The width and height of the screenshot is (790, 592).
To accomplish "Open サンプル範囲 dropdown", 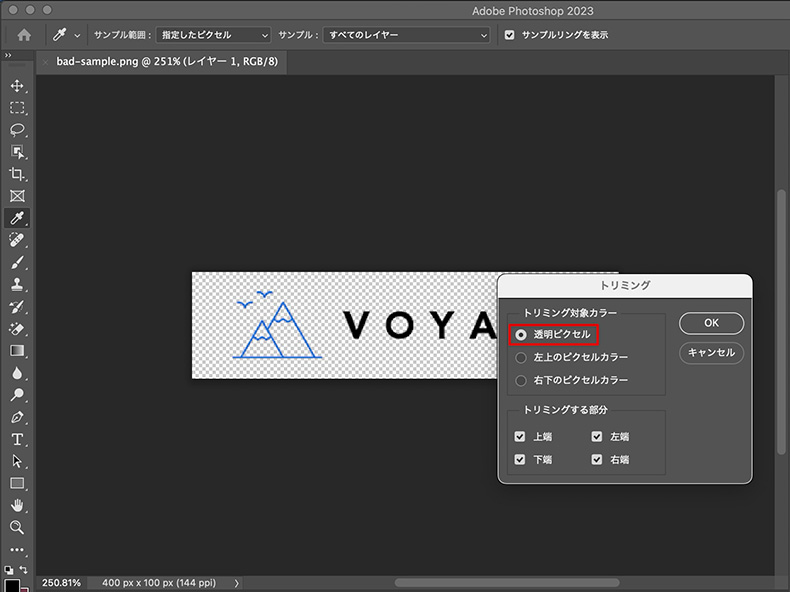I will click(x=213, y=35).
